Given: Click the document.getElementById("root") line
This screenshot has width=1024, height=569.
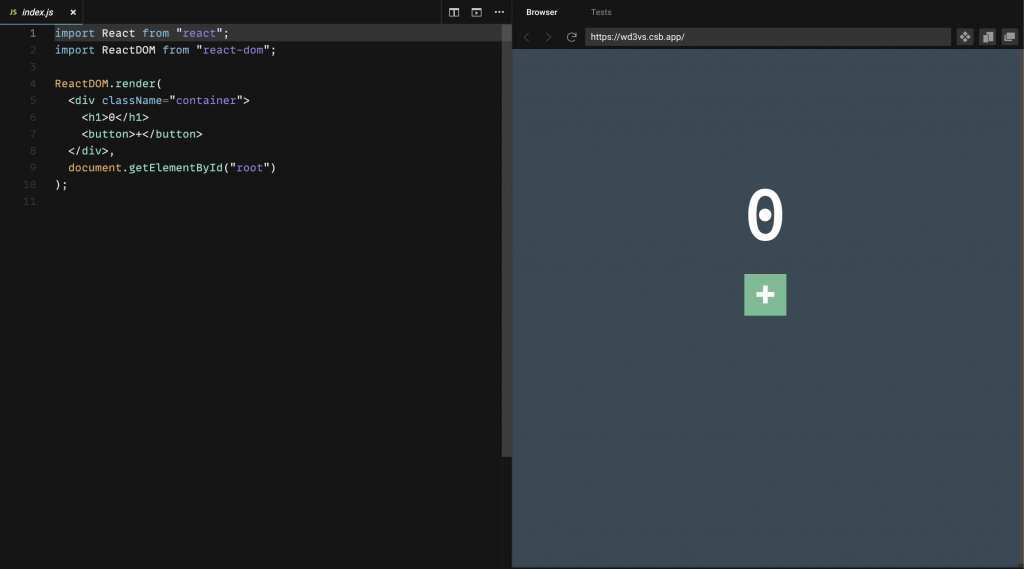Looking at the screenshot, I should [172, 168].
